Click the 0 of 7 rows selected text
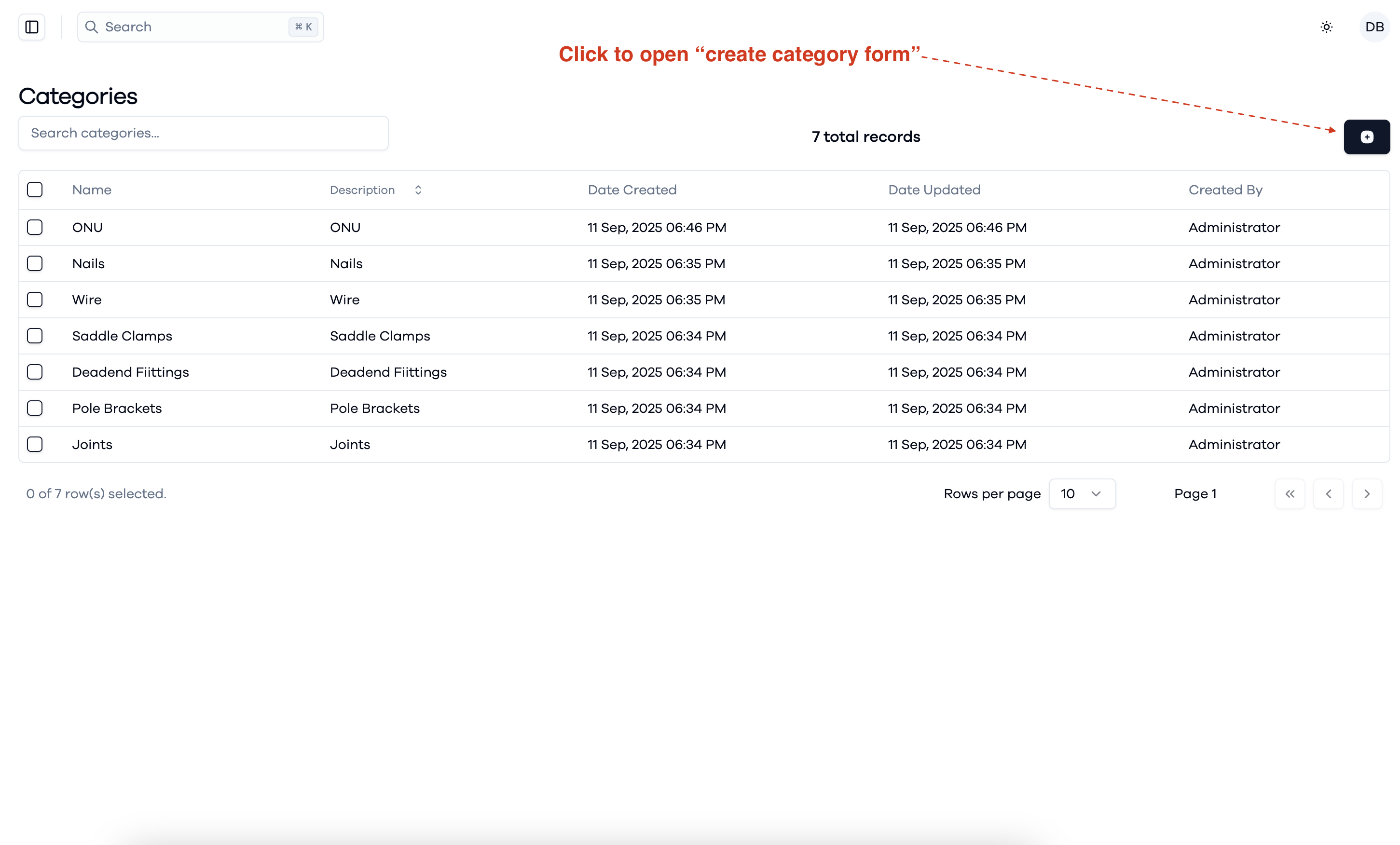Screen dimensions: 1400x845 pos(96,493)
